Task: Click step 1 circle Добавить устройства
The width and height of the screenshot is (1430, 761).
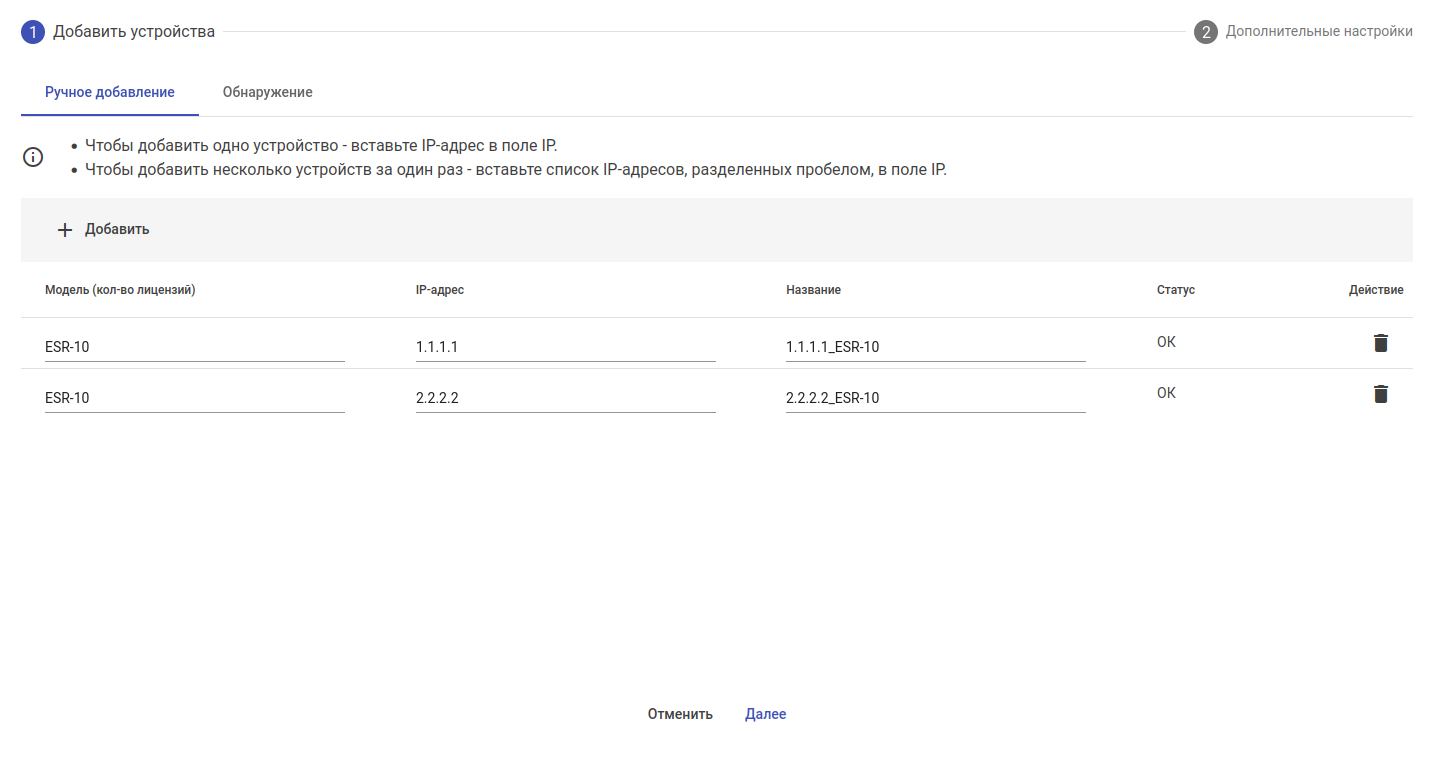Action: (x=33, y=32)
